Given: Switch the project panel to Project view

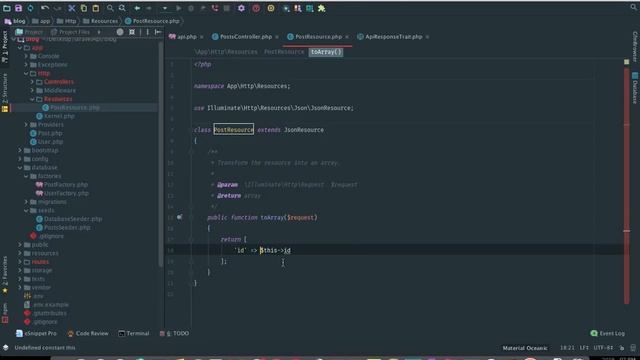Looking at the screenshot, I should click(29, 32).
